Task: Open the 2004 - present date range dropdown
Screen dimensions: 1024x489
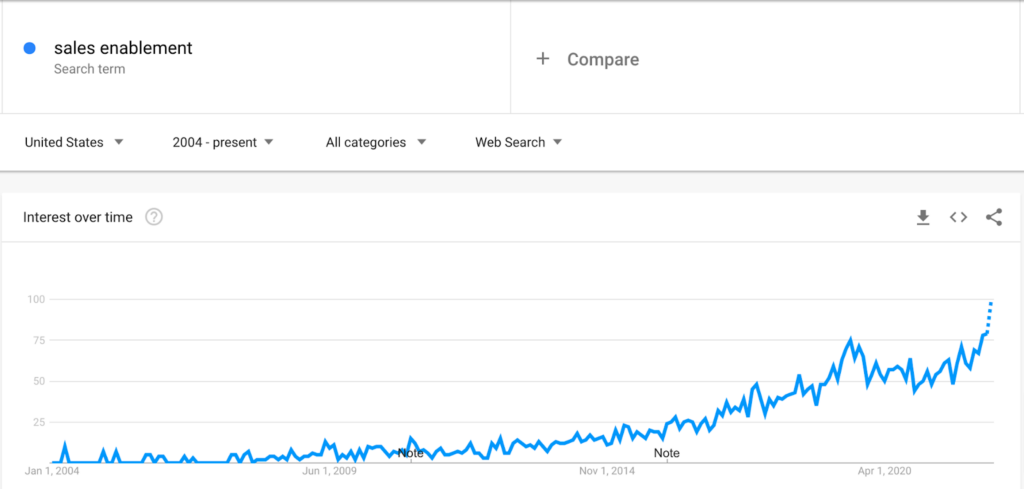Action: pos(223,142)
